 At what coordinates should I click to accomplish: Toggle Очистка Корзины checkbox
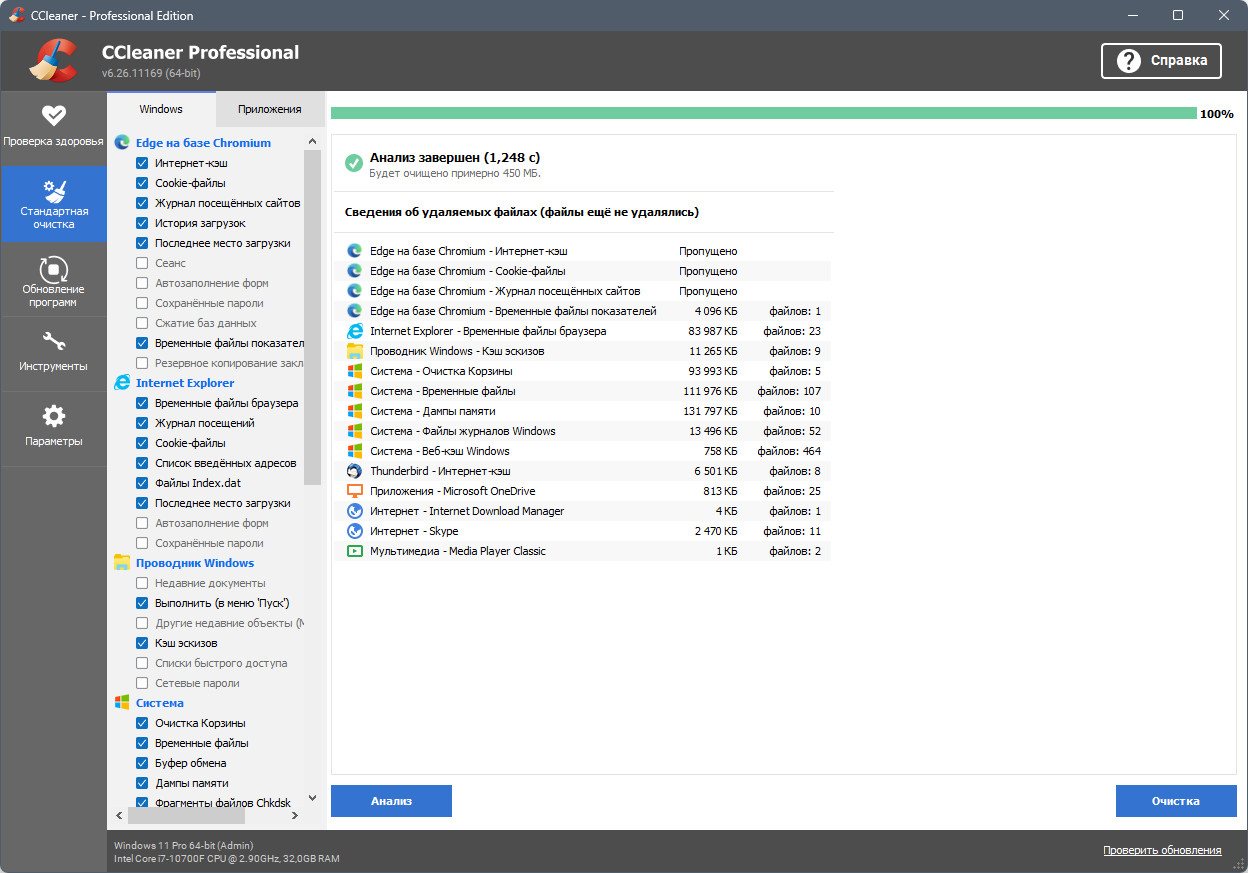pyautogui.click(x=142, y=723)
